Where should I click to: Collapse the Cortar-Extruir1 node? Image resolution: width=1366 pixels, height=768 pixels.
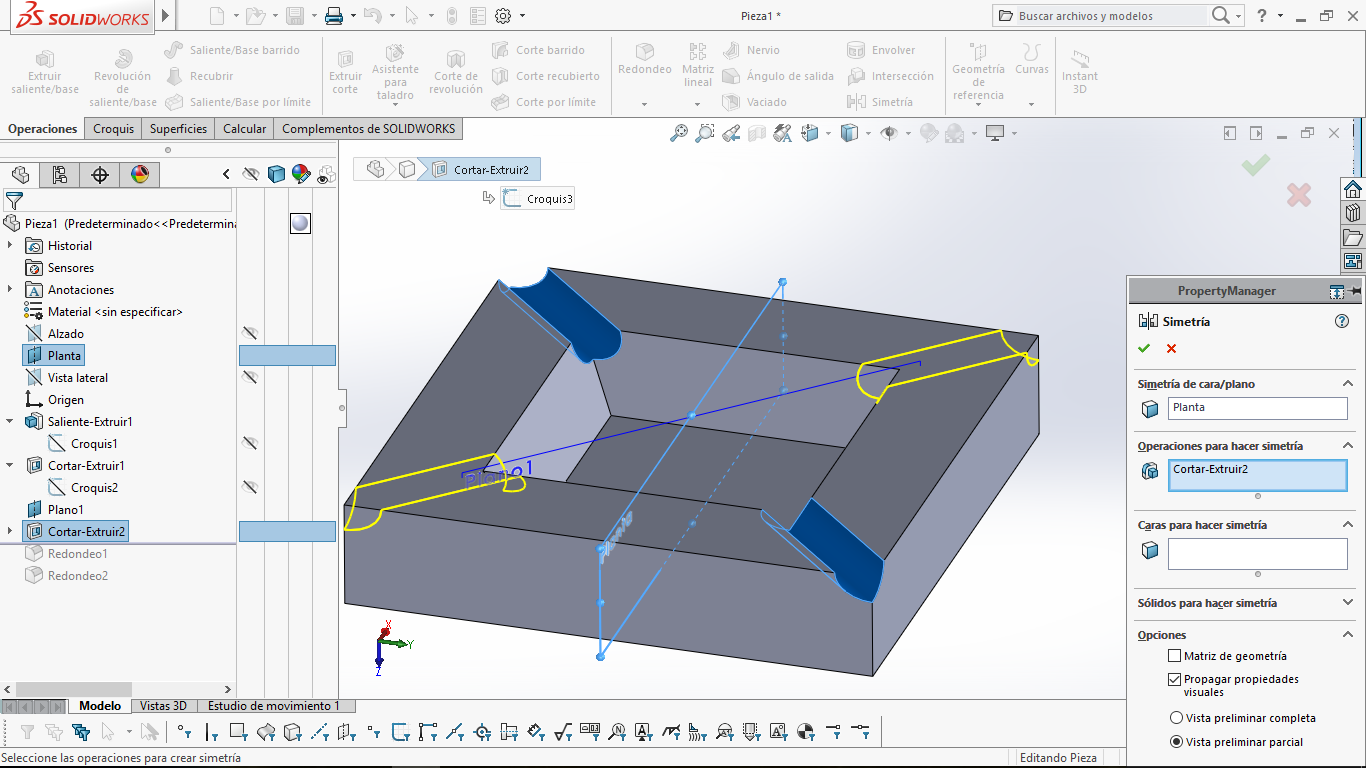tap(10, 465)
